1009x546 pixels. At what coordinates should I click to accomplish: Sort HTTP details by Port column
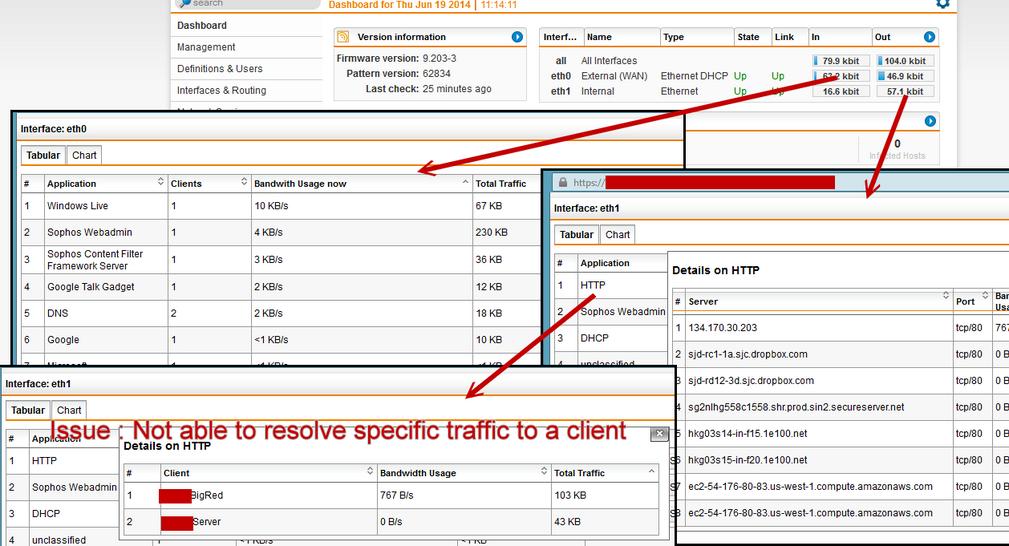click(972, 301)
